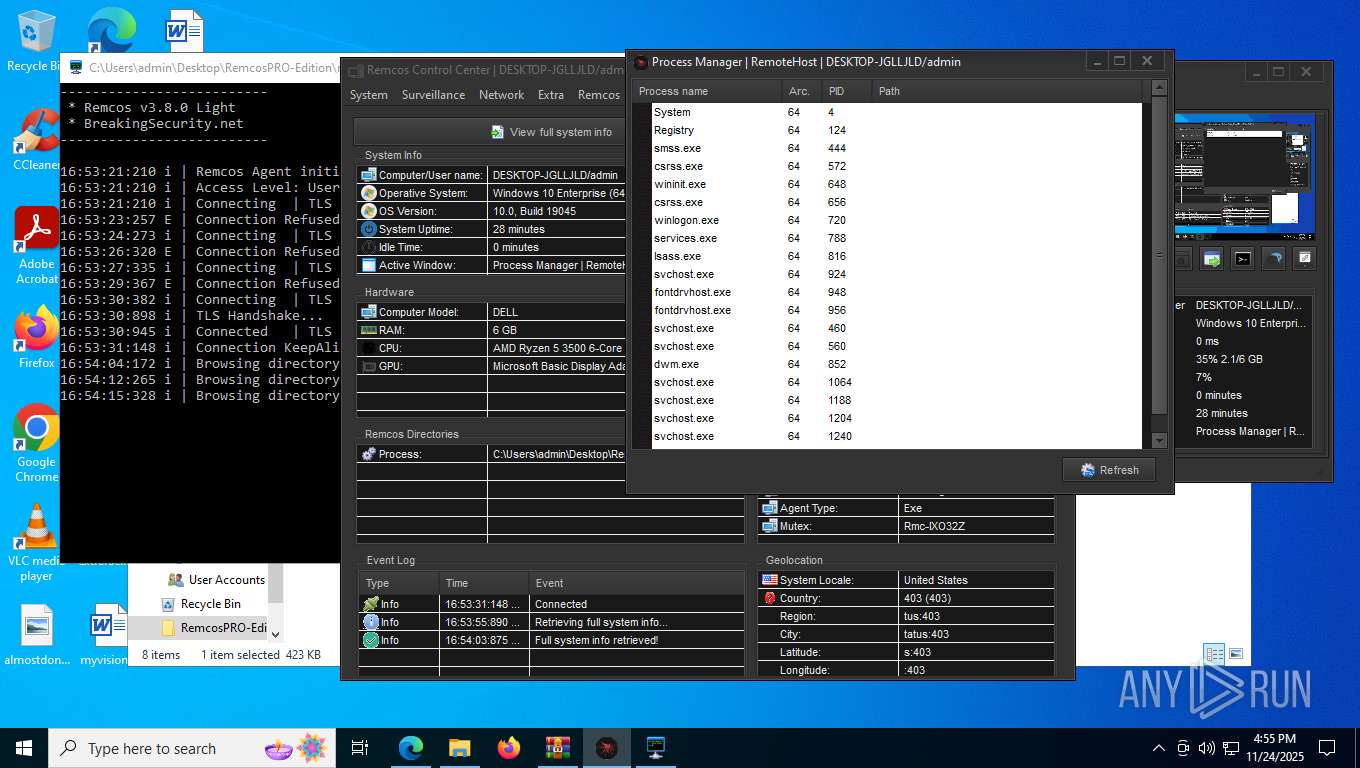1360x768 pixels.
Task: Click the Mutex row icon
Action: (x=770, y=526)
